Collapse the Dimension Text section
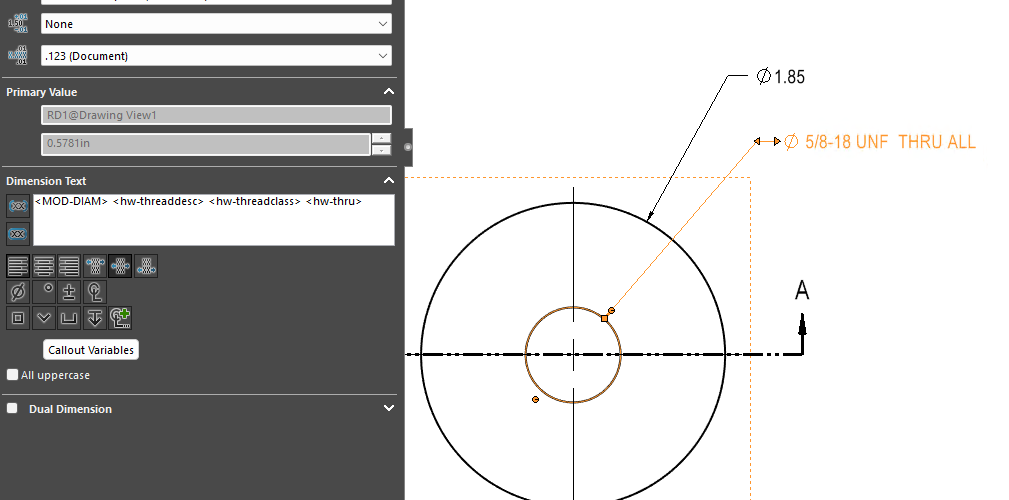 [389, 181]
